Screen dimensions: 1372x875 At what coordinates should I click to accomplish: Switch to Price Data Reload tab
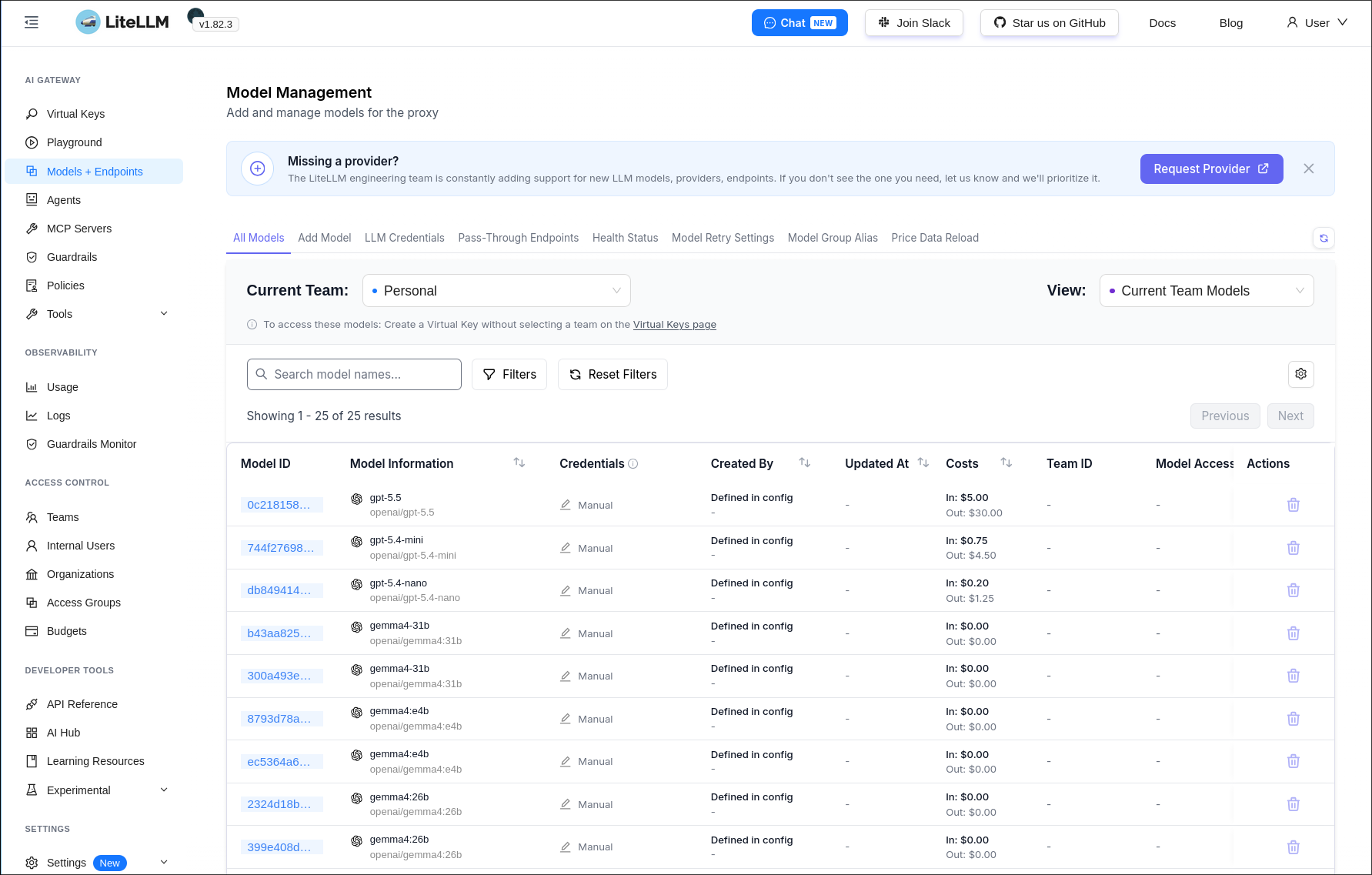coord(935,238)
